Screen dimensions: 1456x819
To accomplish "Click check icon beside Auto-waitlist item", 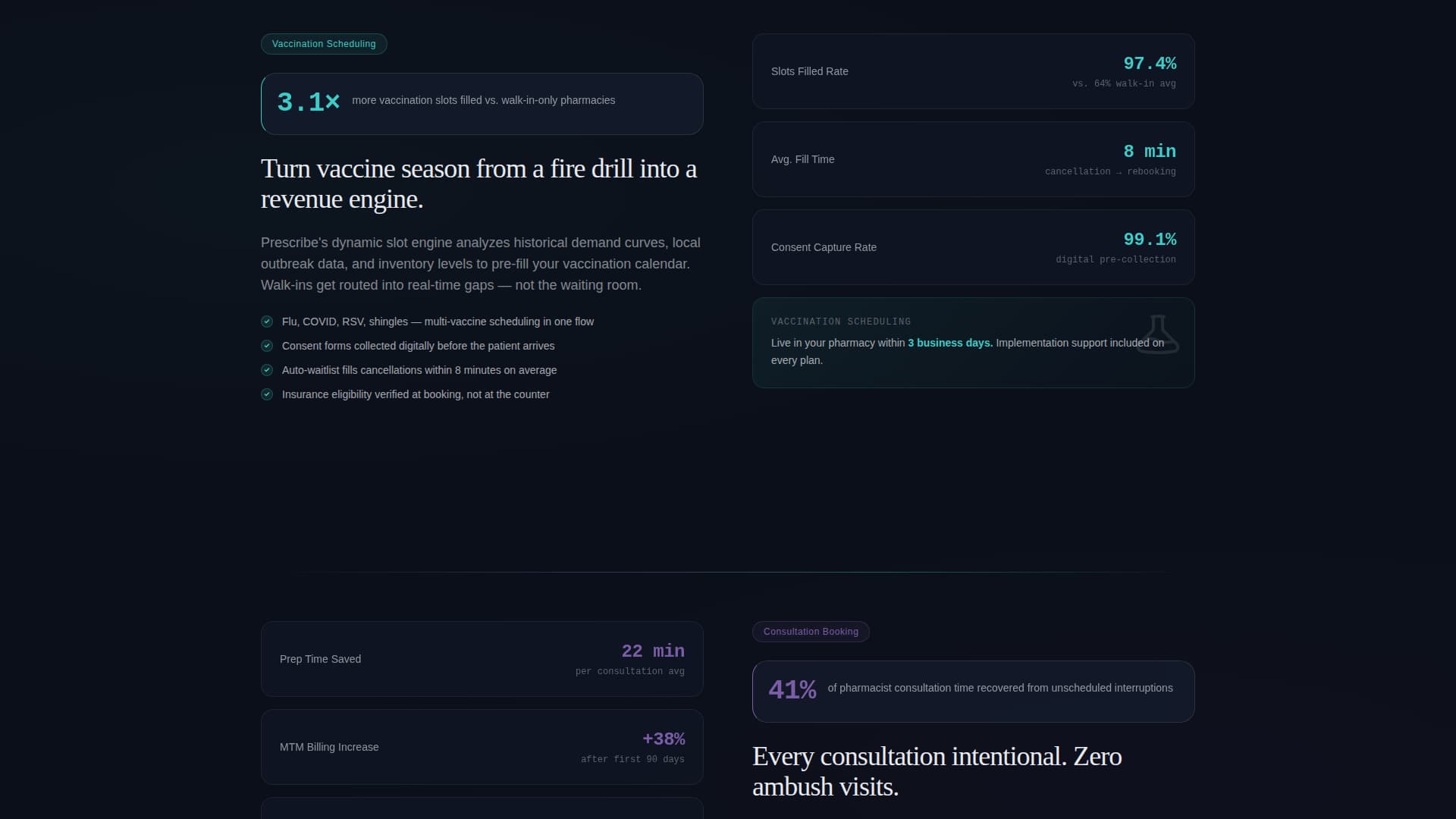I will (267, 370).
